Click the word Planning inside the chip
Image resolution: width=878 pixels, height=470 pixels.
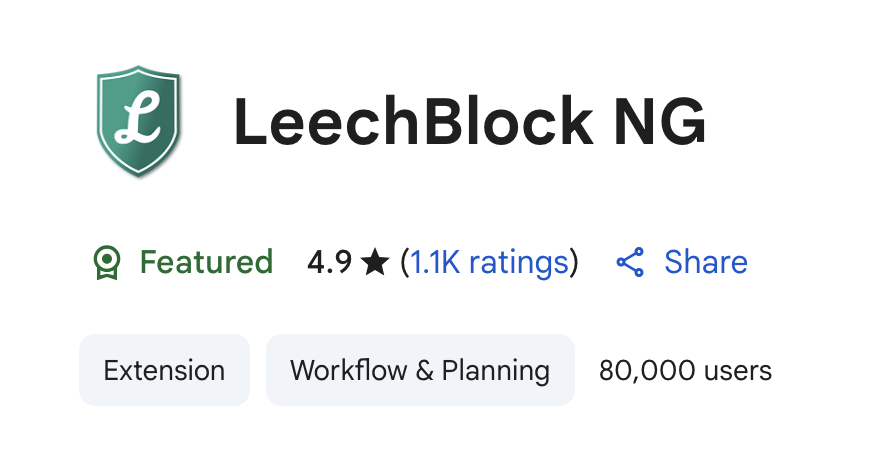pos(496,371)
